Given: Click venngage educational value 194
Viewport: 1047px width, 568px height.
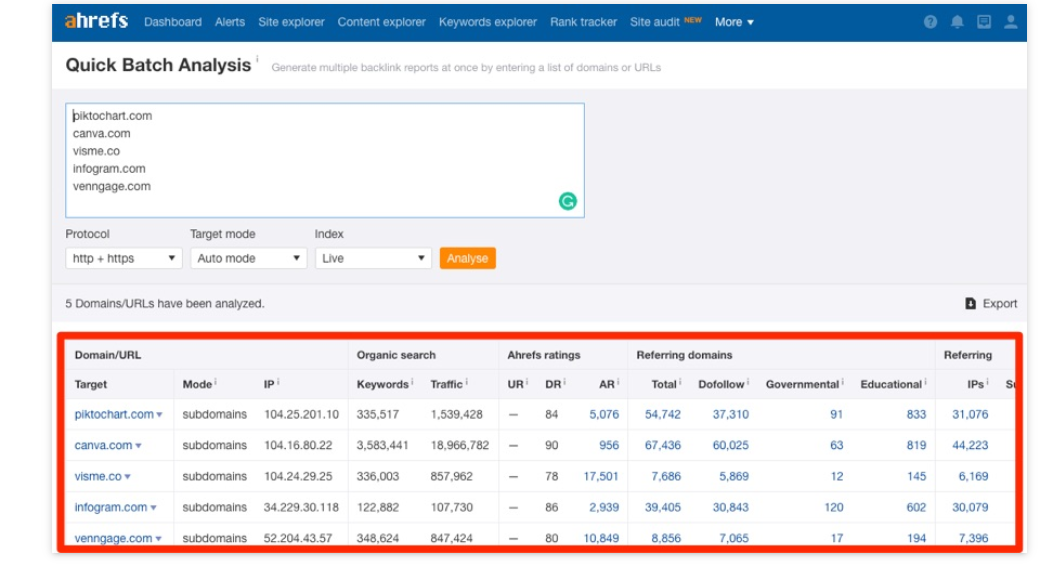Looking at the screenshot, I should 916,538.
